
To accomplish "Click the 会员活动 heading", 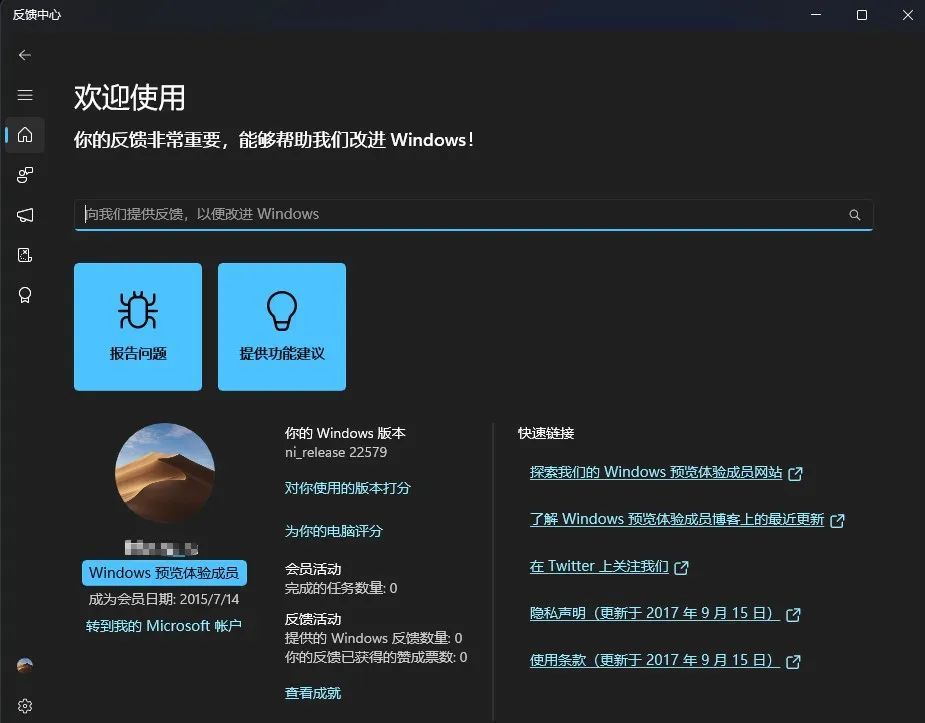I will (x=313, y=569).
